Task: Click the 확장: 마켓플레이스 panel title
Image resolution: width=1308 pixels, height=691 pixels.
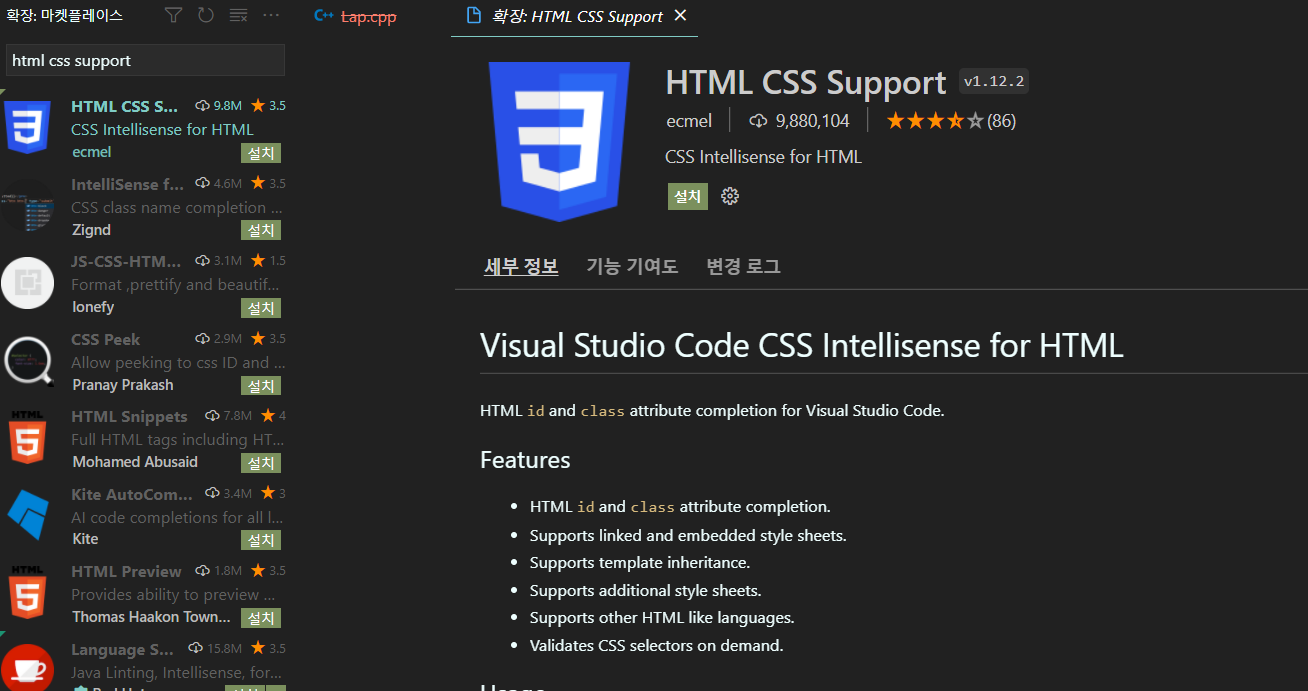Action: click(65, 15)
